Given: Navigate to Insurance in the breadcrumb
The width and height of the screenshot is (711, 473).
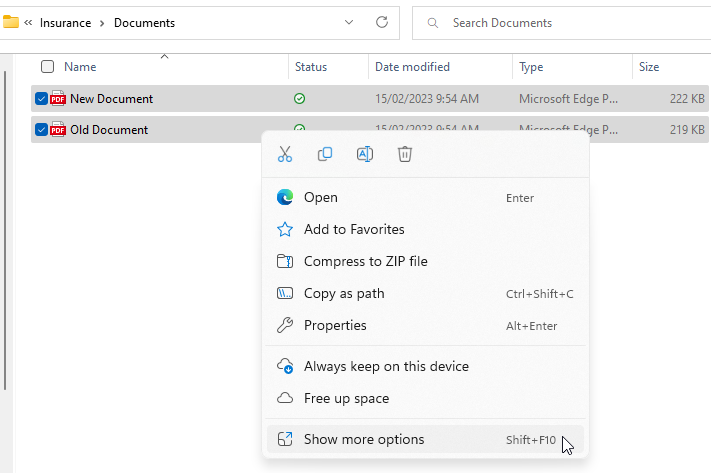Looking at the screenshot, I should 66,22.
